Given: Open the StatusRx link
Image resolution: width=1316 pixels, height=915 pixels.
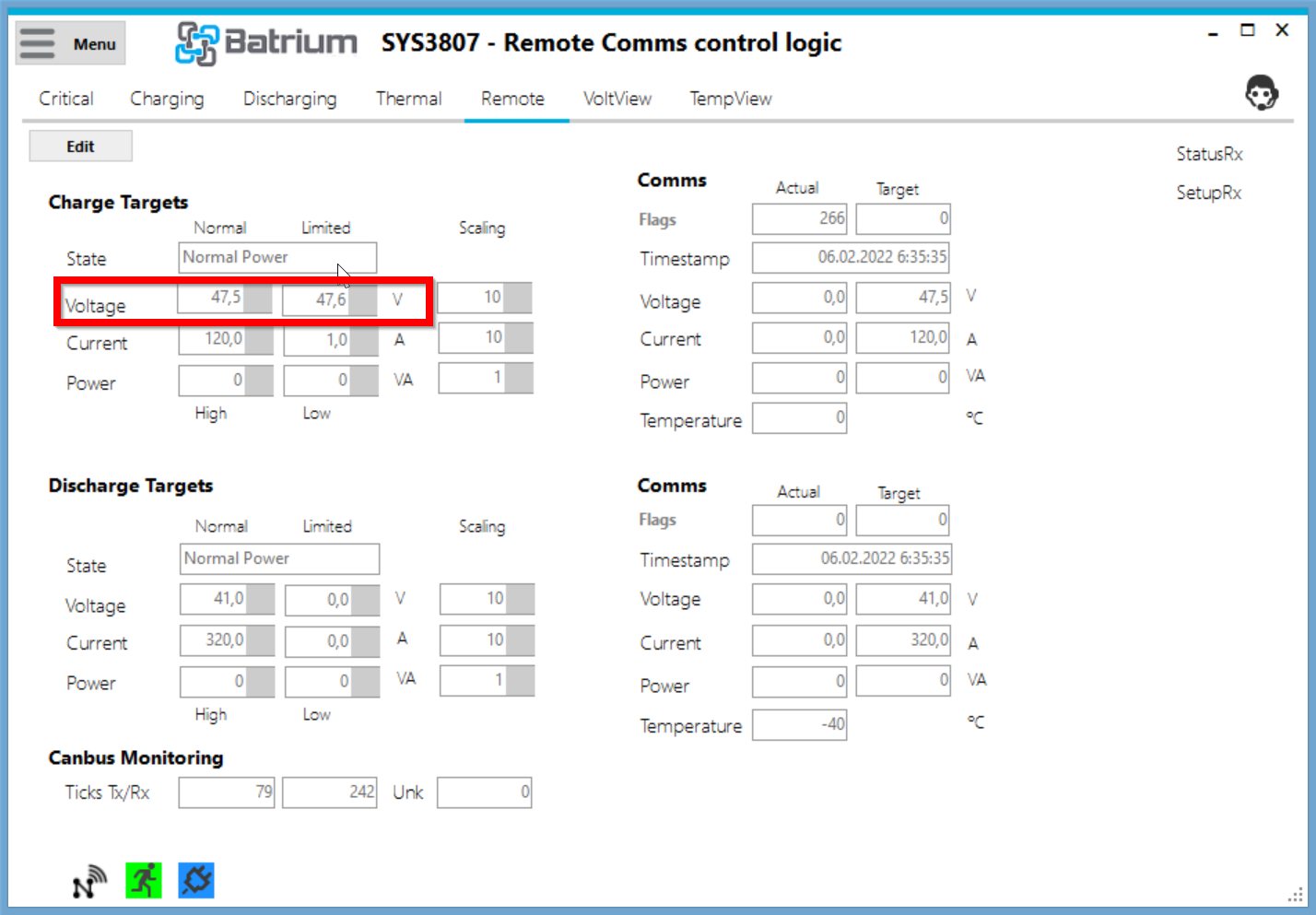Looking at the screenshot, I should pos(1209,154).
